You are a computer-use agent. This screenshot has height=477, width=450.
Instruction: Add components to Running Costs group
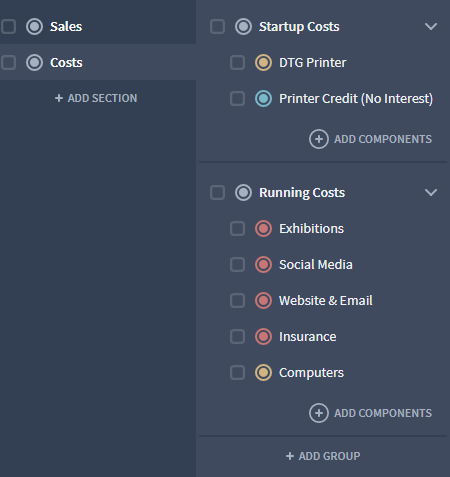coord(370,413)
